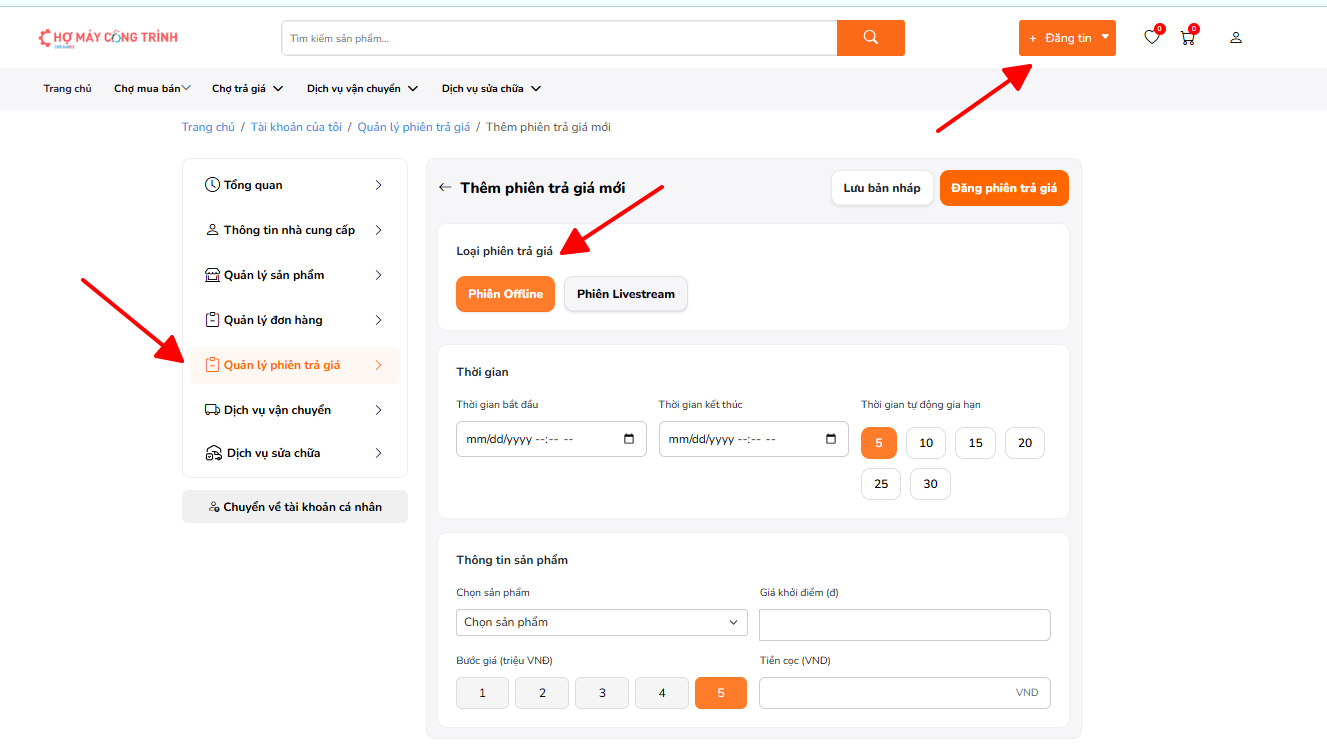The width and height of the screenshot is (1327, 753).
Task: Set bid step to 3 triệu VNĐ
Action: click(602, 693)
